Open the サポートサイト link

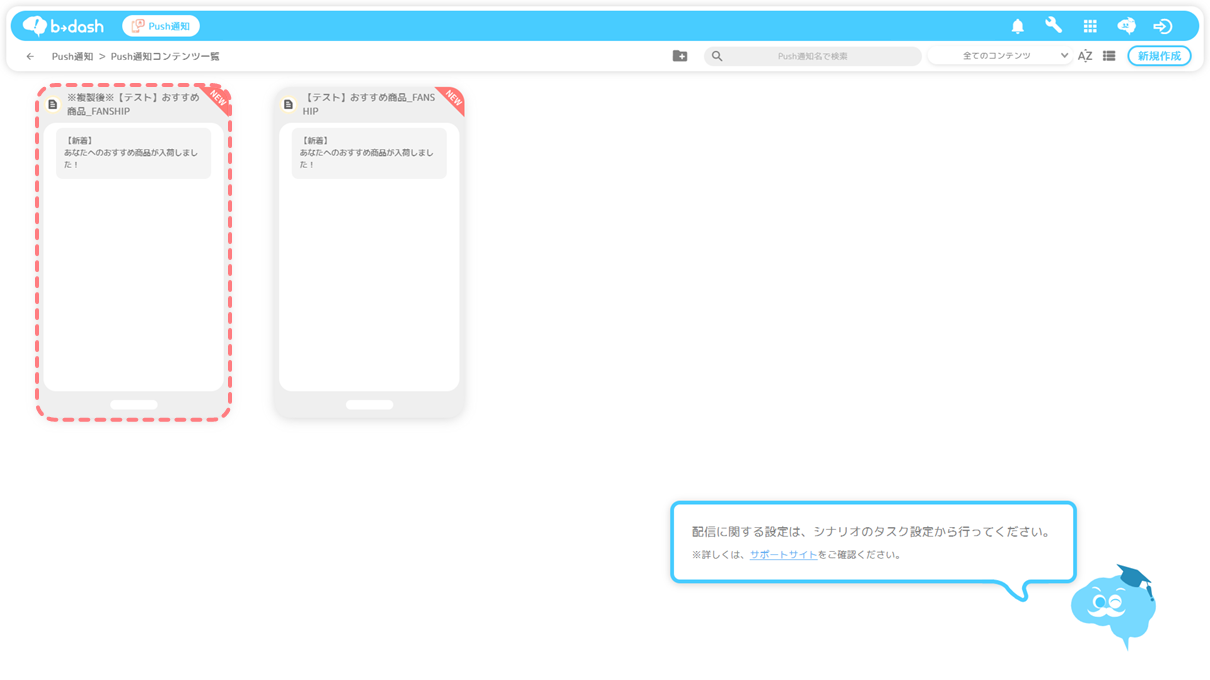(x=783, y=555)
